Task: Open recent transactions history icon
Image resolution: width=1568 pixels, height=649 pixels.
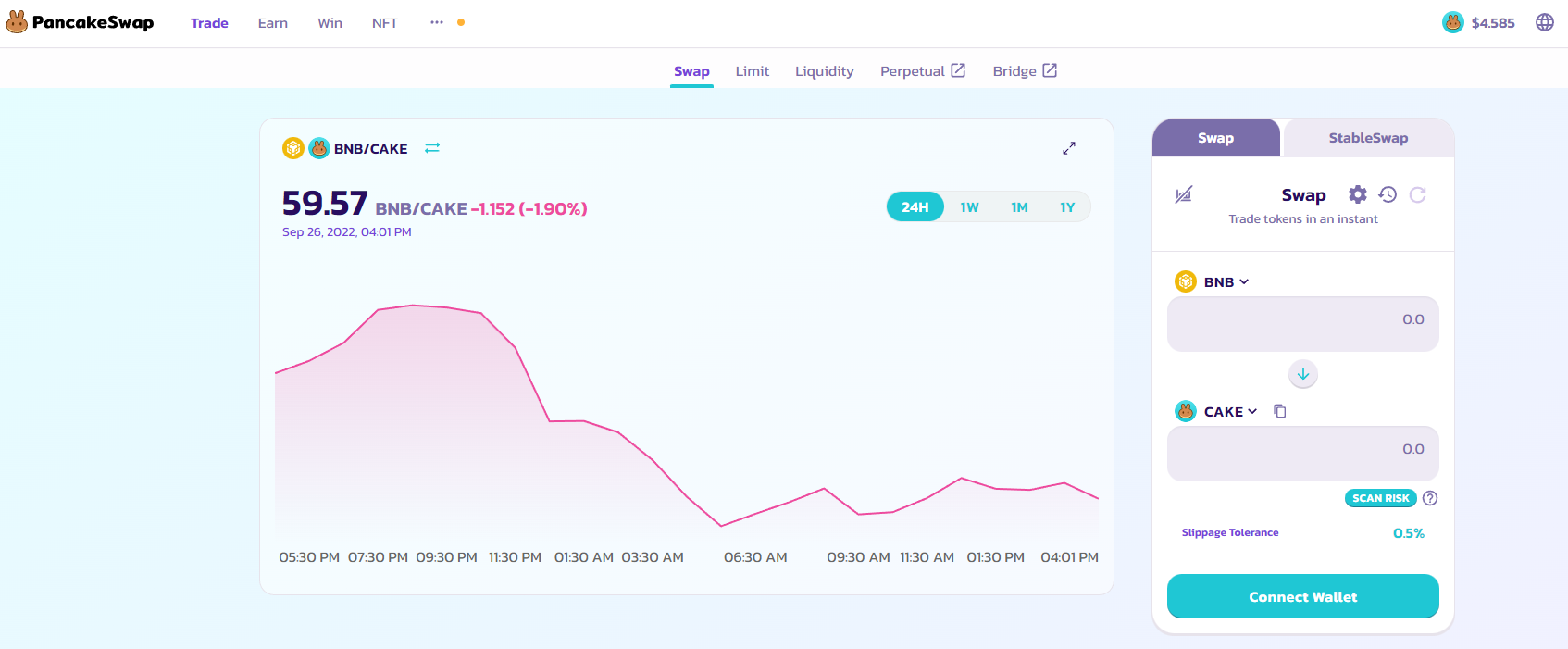Action: 1388,194
